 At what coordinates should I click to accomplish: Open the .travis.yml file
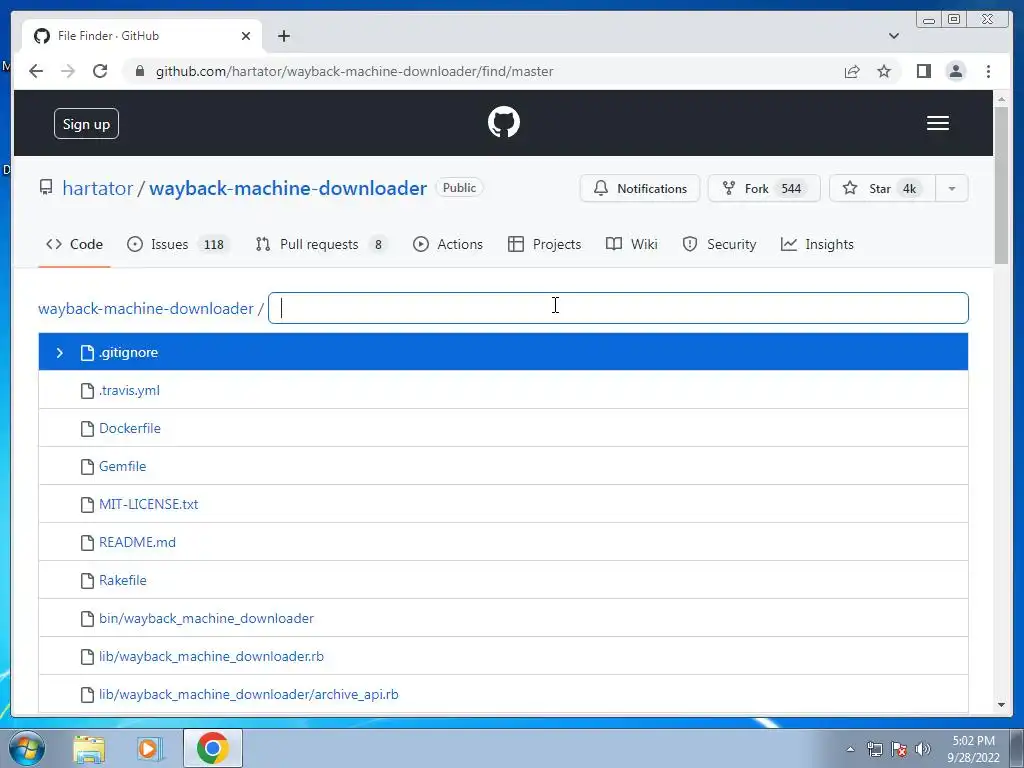click(x=129, y=391)
